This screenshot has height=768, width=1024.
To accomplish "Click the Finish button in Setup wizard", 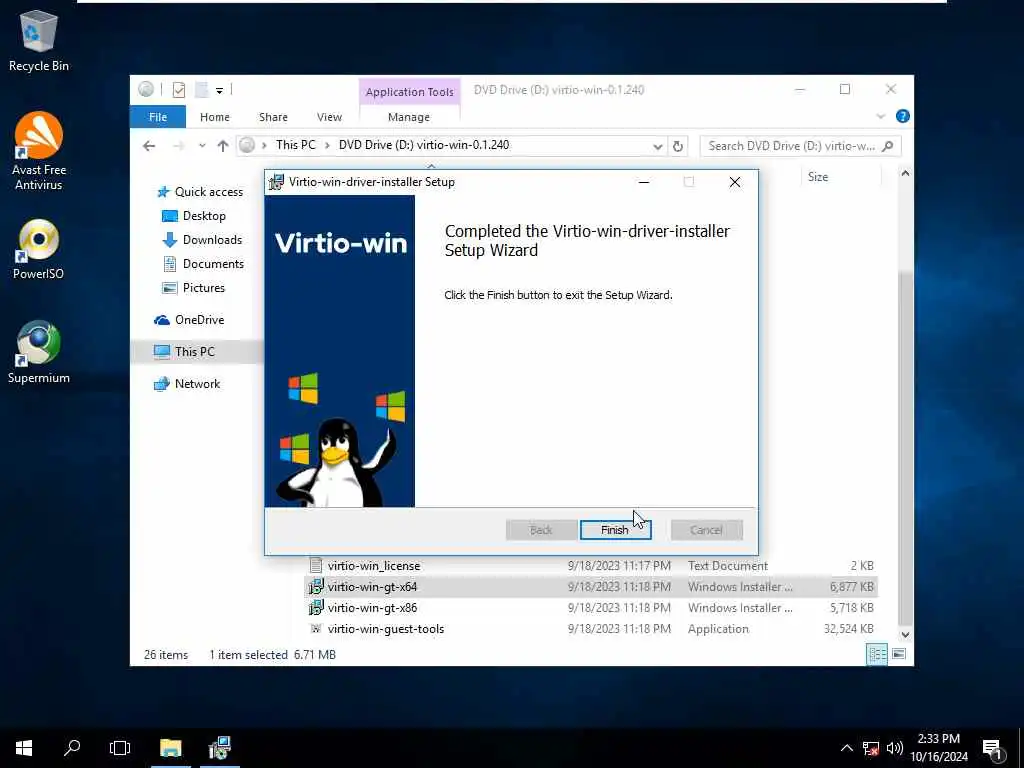I will (615, 530).
